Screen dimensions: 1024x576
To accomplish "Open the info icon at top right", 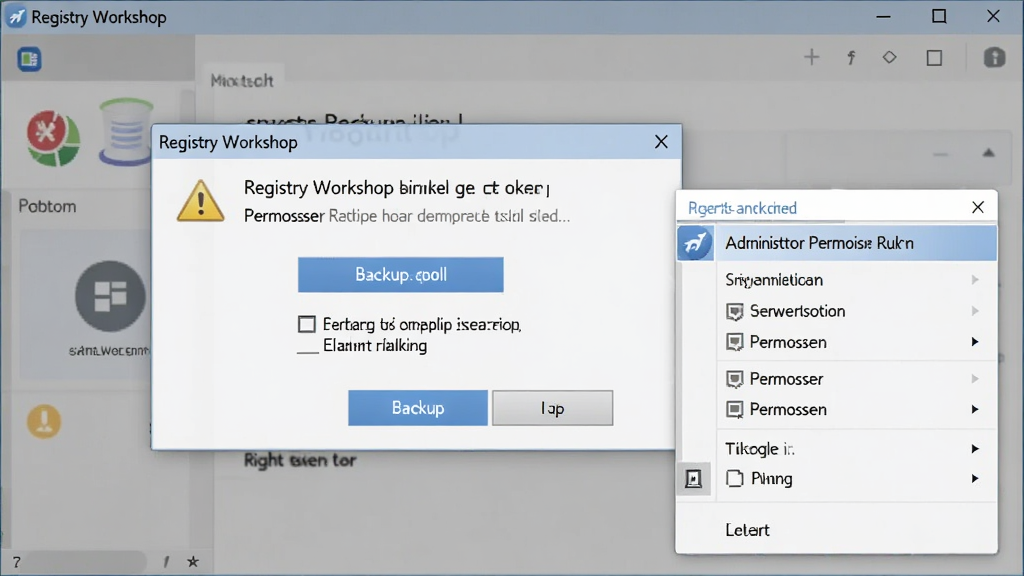I will (995, 57).
